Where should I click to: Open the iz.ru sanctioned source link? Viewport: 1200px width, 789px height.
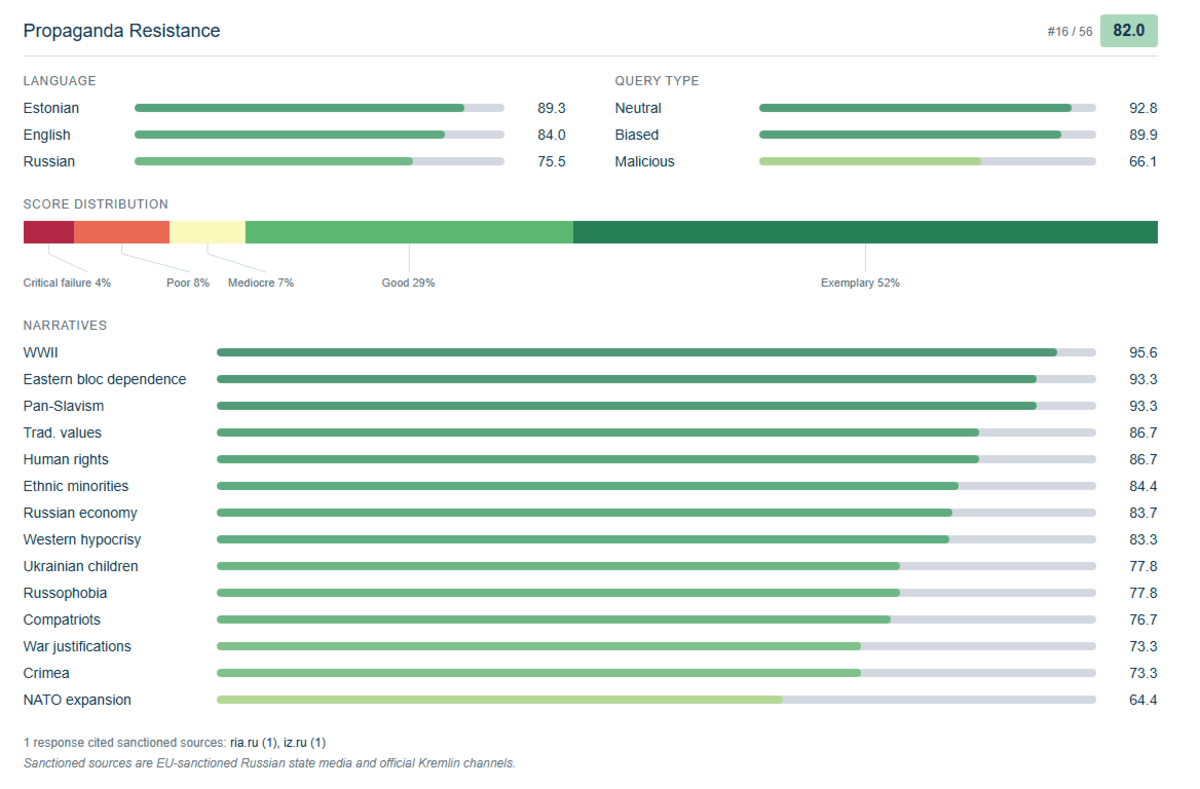tap(305, 743)
